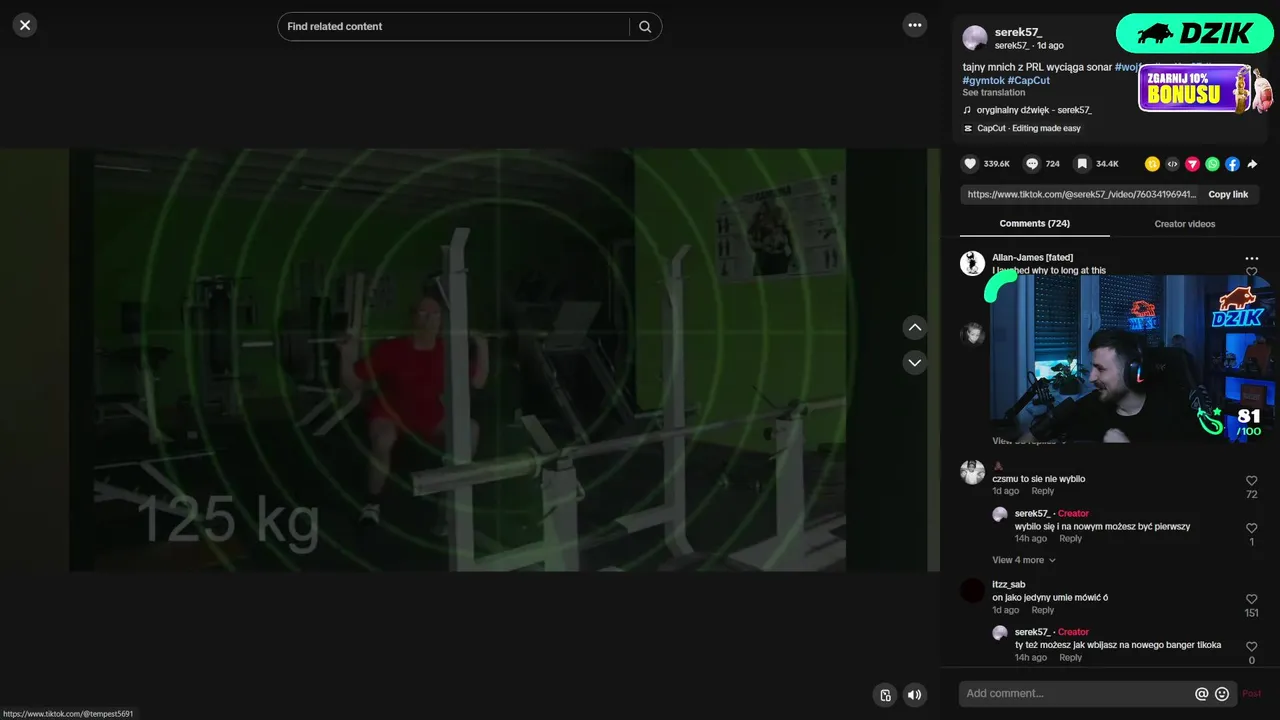Save video with bookmark icon 34.4K
This screenshot has width=1280, height=720.
(1082, 164)
